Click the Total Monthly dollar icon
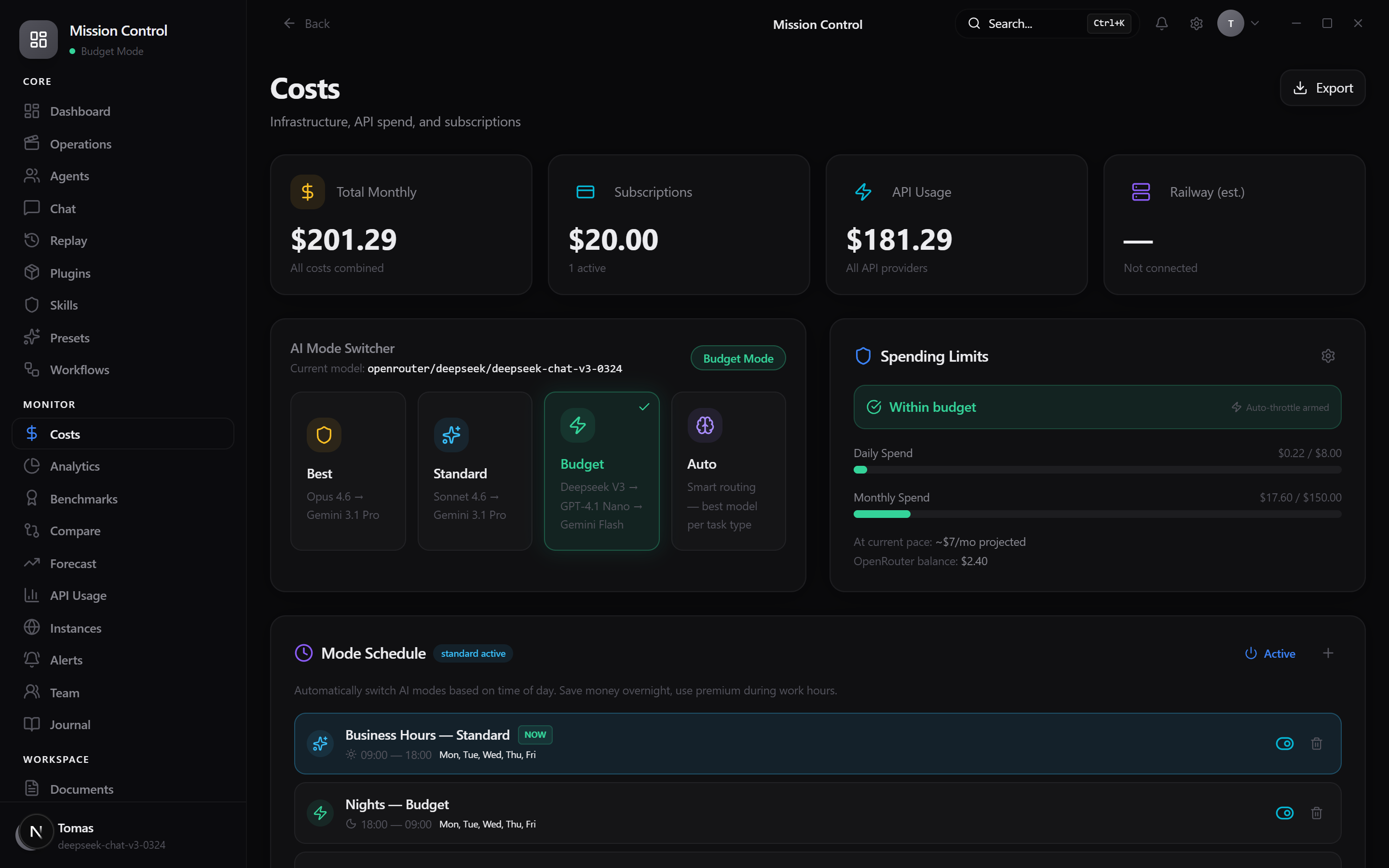Screen dimensions: 1389x868 point(308,192)
